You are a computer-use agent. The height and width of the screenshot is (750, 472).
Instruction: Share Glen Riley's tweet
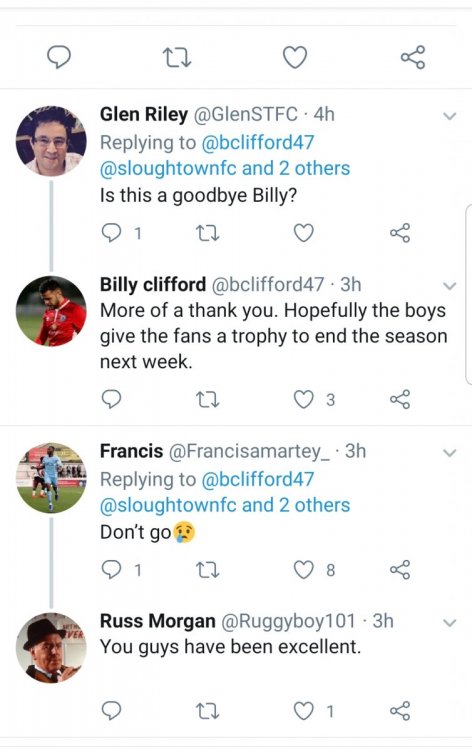[400, 233]
